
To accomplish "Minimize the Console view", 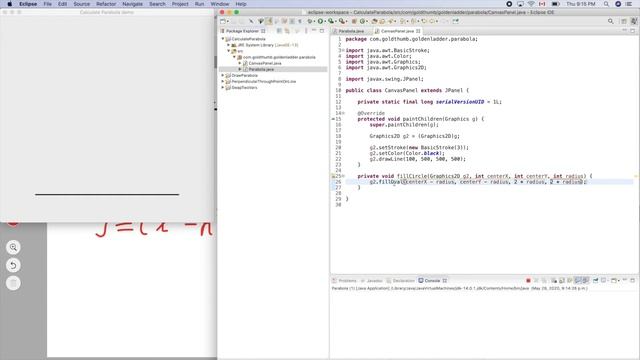I will [625, 280].
